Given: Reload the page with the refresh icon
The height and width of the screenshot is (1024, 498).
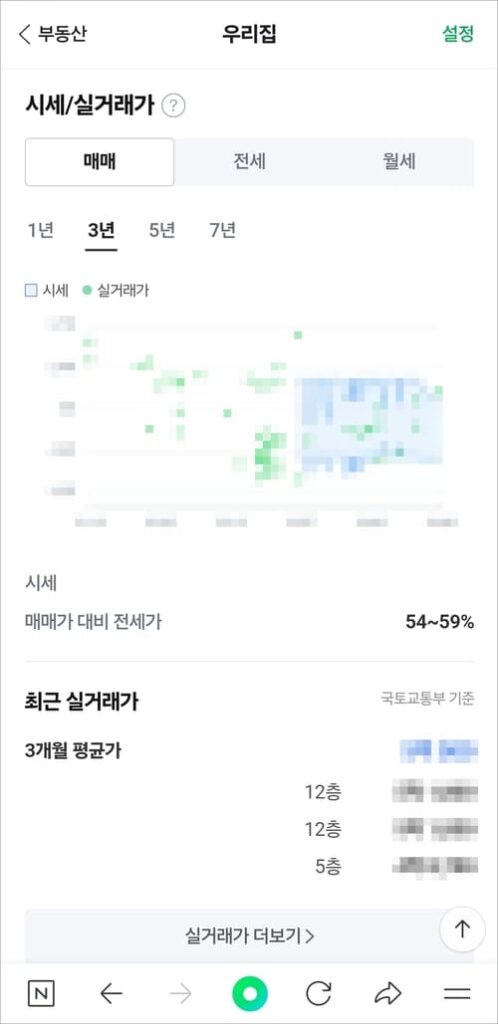Looking at the screenshot, I should click(319, 994).
